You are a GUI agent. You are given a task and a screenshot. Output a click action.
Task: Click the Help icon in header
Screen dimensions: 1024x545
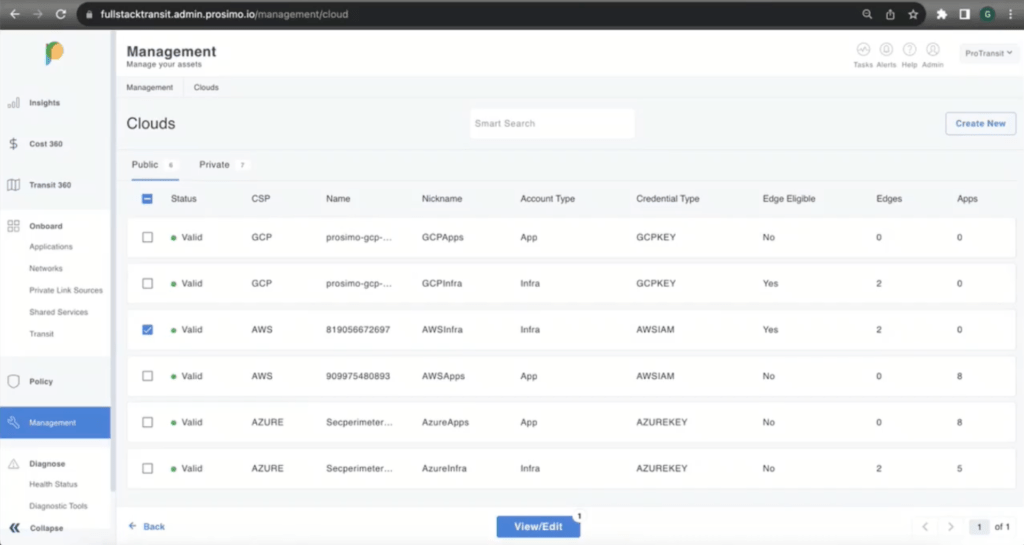(909, 50)
